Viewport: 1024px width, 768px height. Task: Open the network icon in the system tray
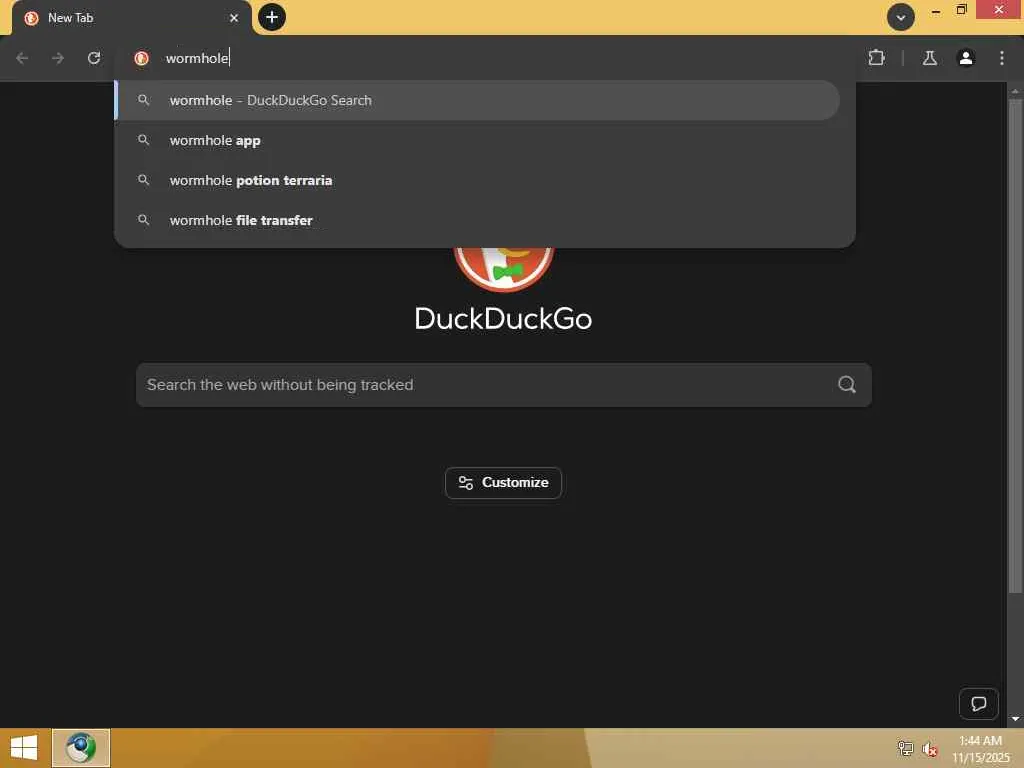click(x=905, y=748)
